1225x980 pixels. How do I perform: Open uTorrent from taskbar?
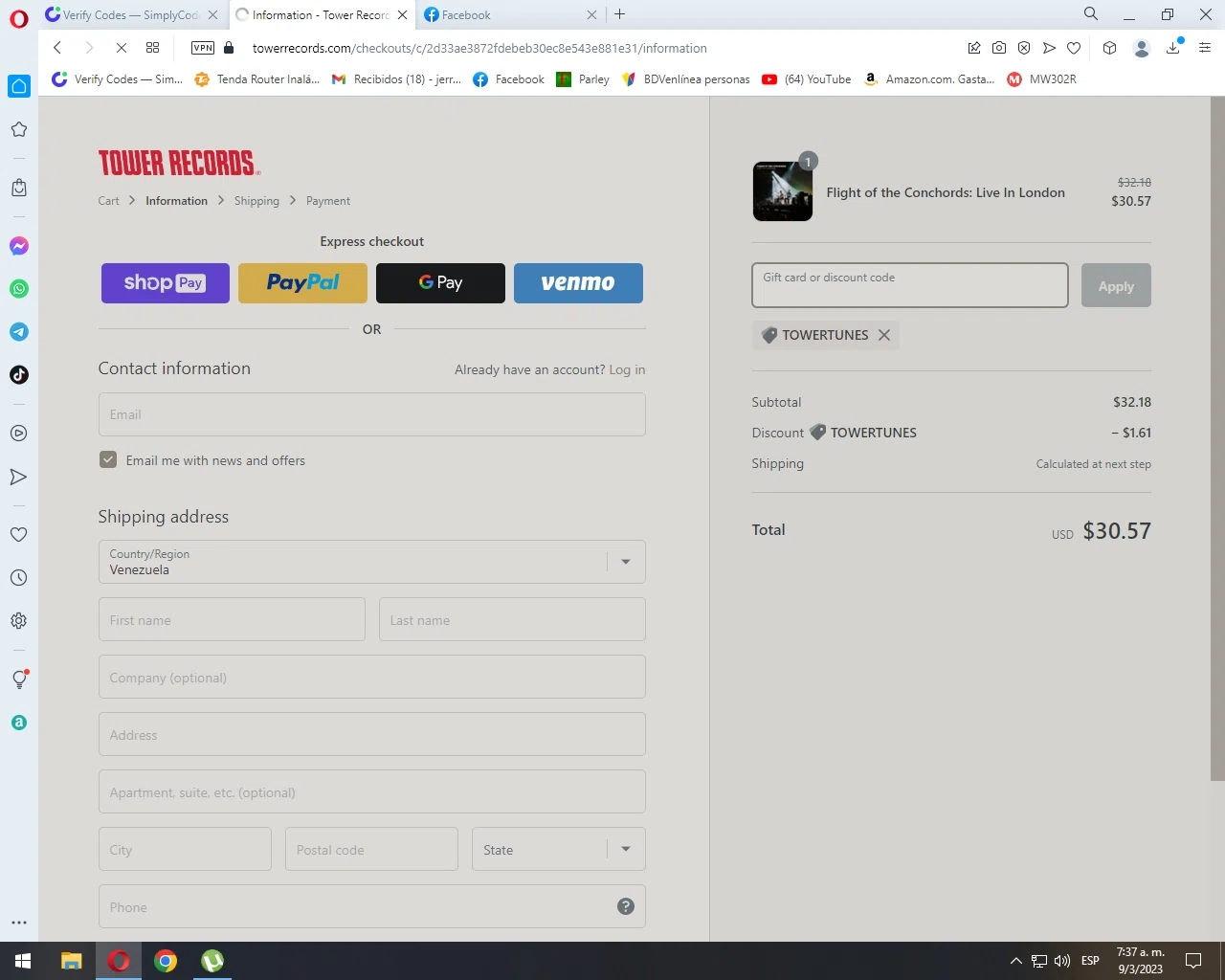click(x=212, y=961)
